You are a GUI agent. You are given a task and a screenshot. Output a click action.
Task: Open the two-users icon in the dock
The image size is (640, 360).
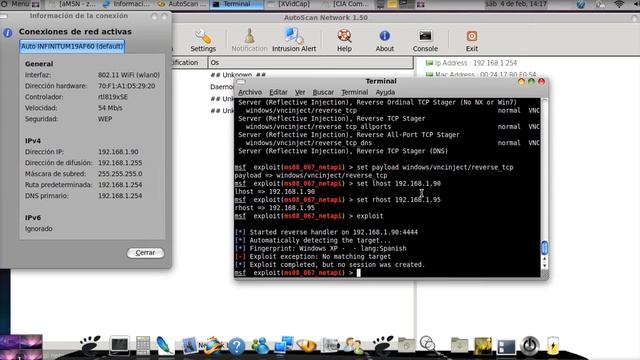(353, 346)
